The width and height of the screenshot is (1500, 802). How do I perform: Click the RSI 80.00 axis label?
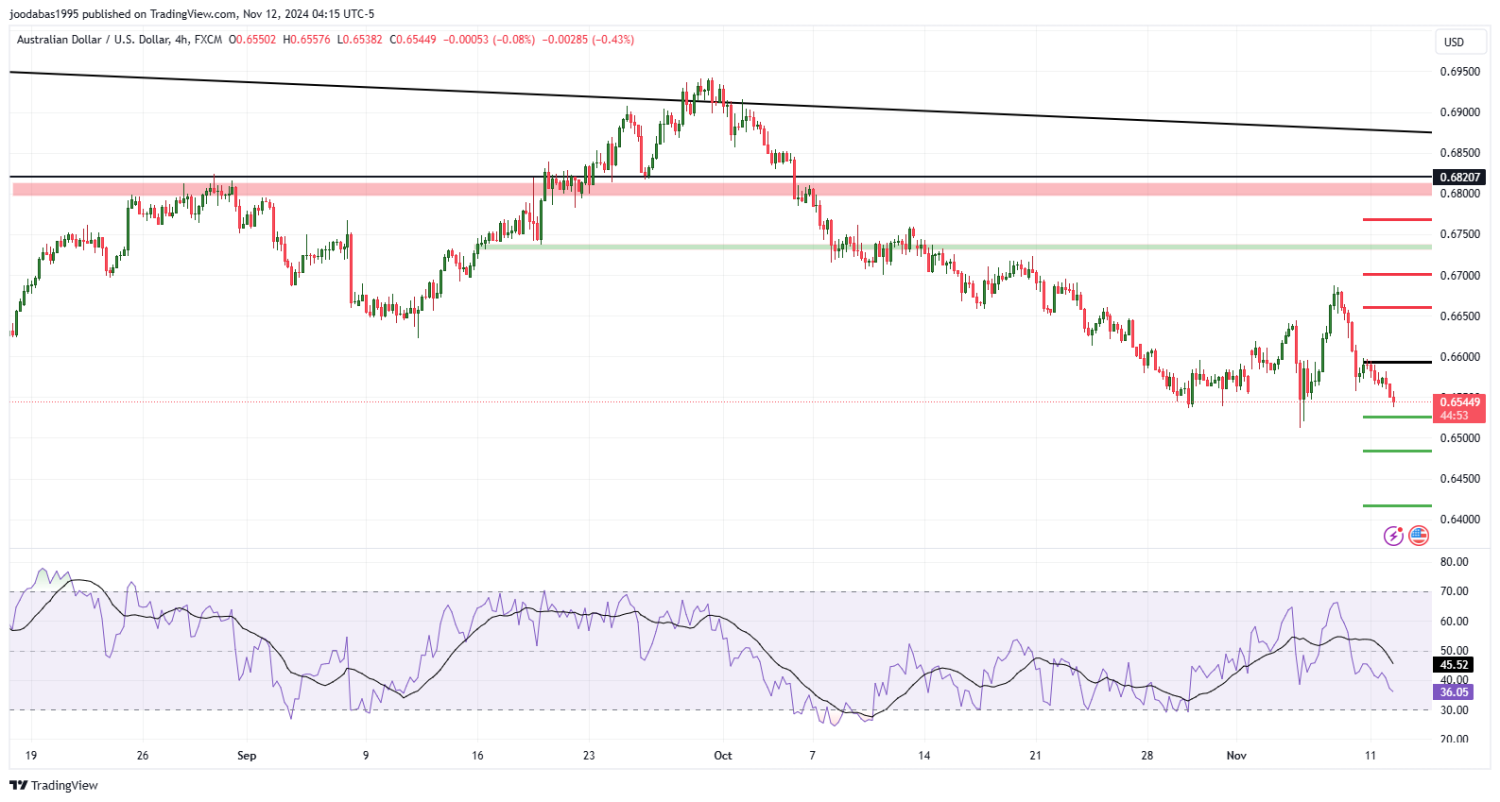tap(1455, 562)
